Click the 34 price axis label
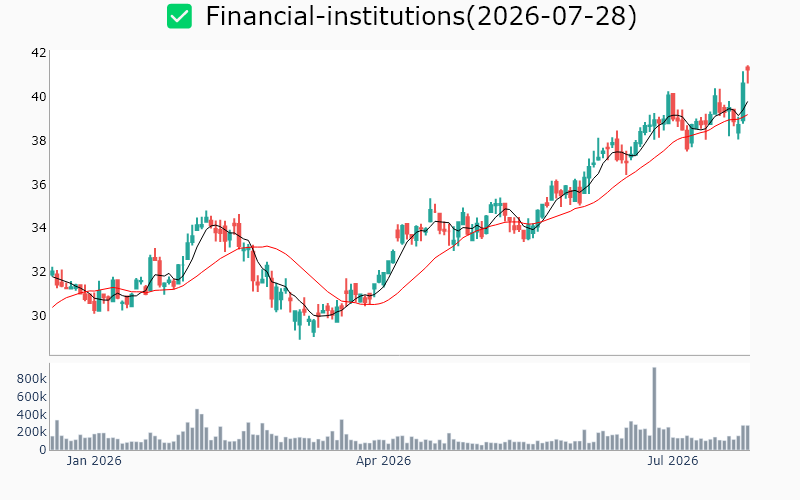Screen dimensions: 800x500 click(39, 228)
